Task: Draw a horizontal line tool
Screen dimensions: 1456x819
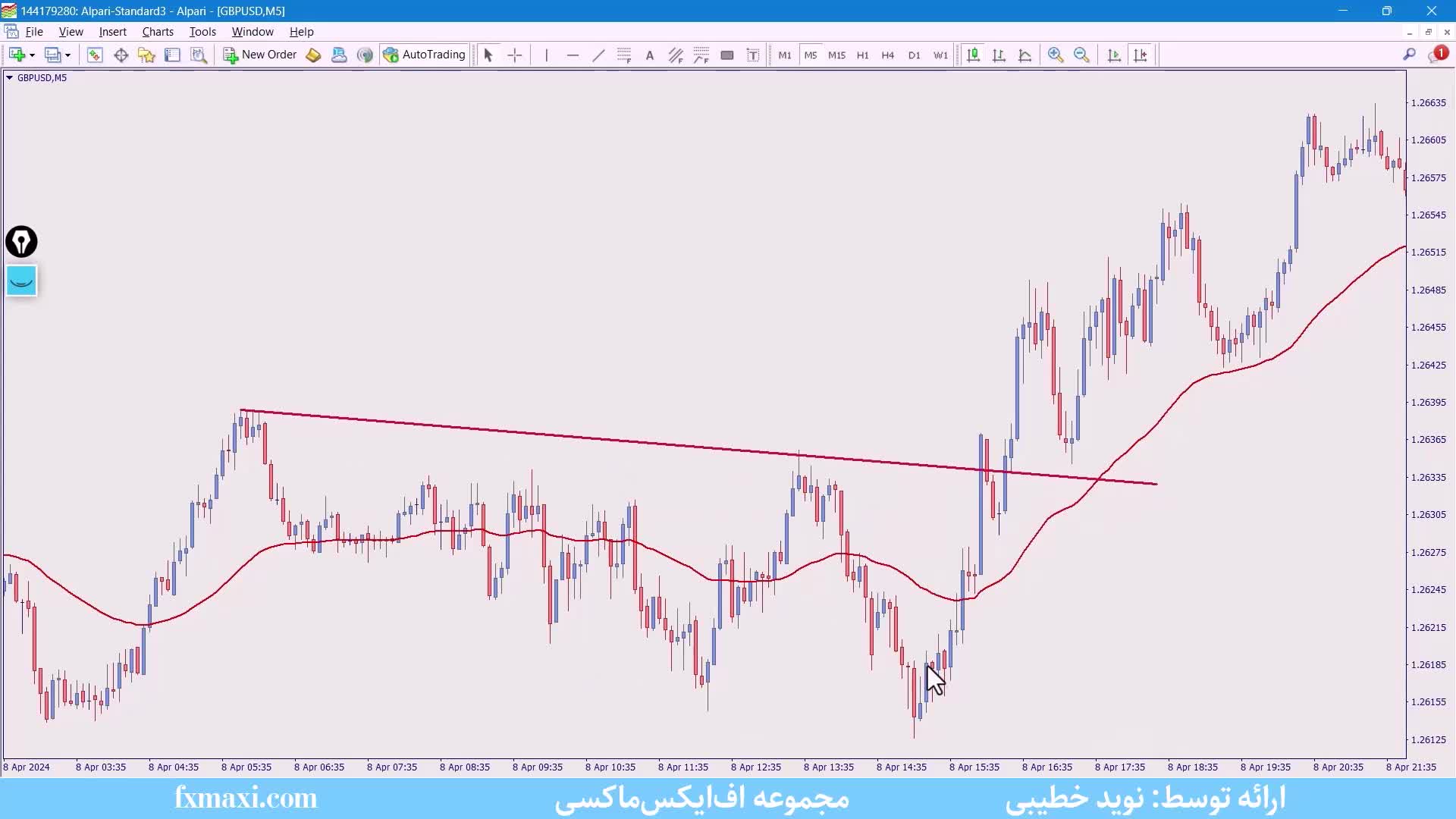Action: click(x=573, y=55)
